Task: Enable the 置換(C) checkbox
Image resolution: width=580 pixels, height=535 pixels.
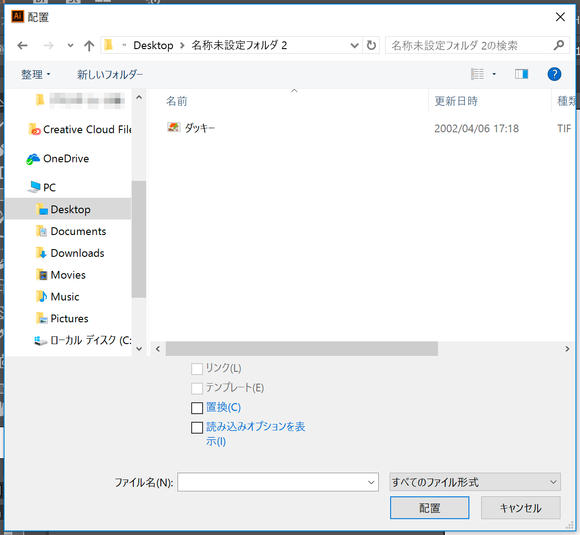Action: point(197,408)
